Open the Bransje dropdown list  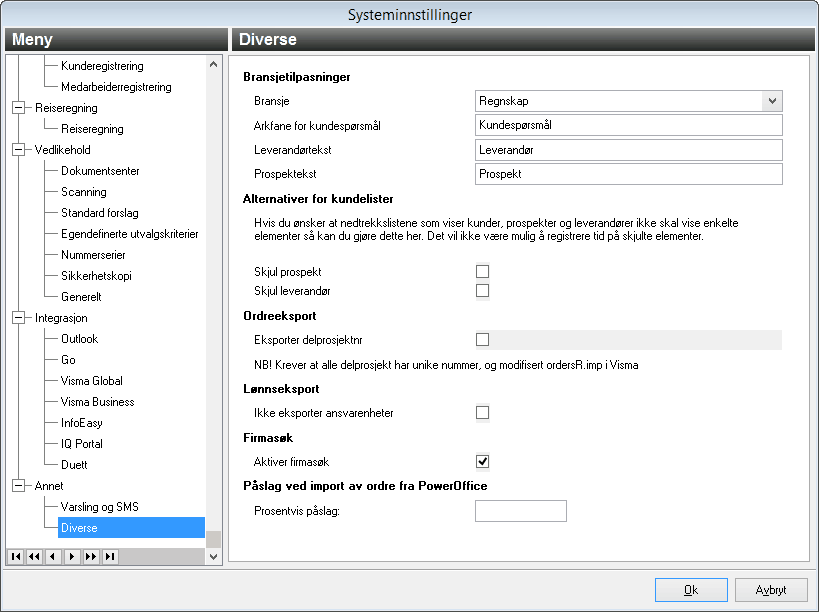click(772, 101)
